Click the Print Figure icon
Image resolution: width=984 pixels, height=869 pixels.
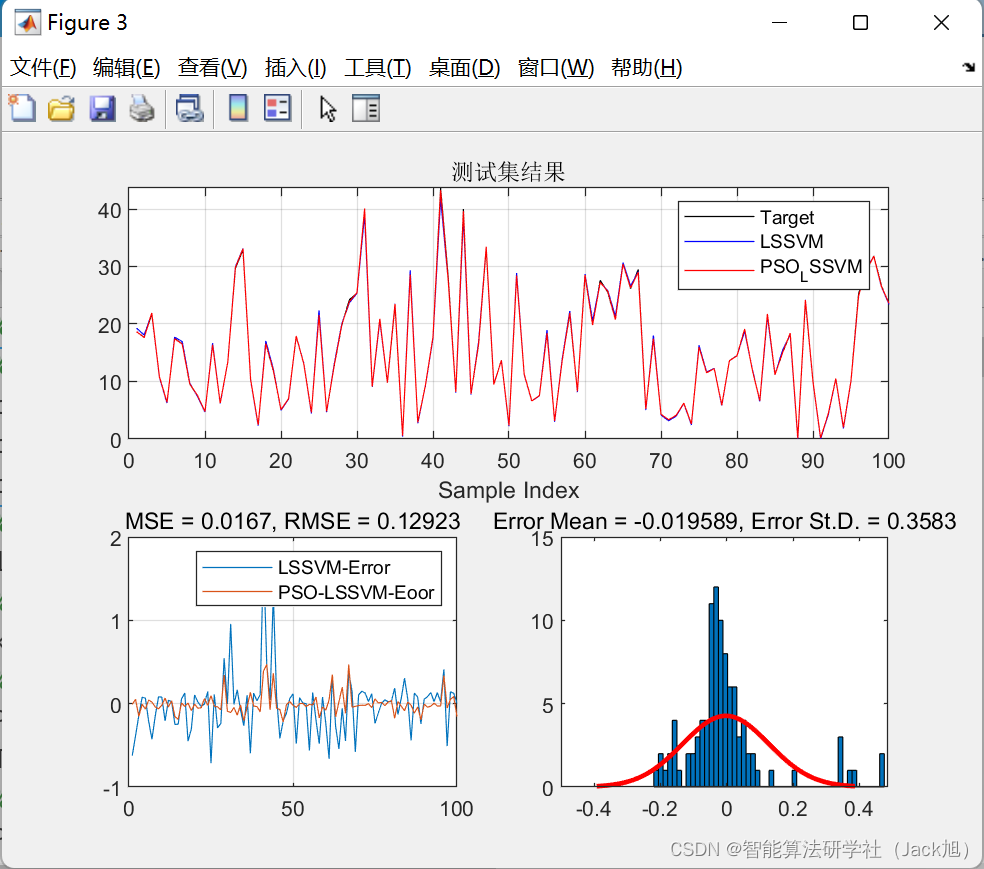142,109
